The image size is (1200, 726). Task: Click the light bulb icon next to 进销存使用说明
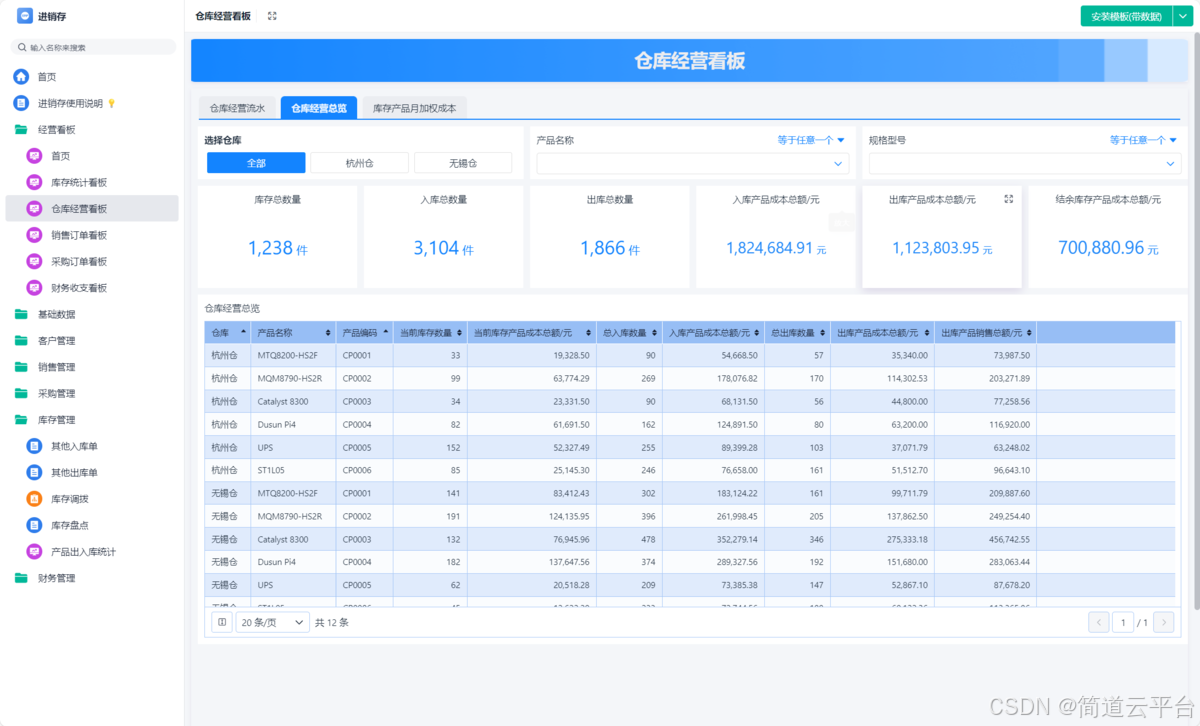pos(112,103)
